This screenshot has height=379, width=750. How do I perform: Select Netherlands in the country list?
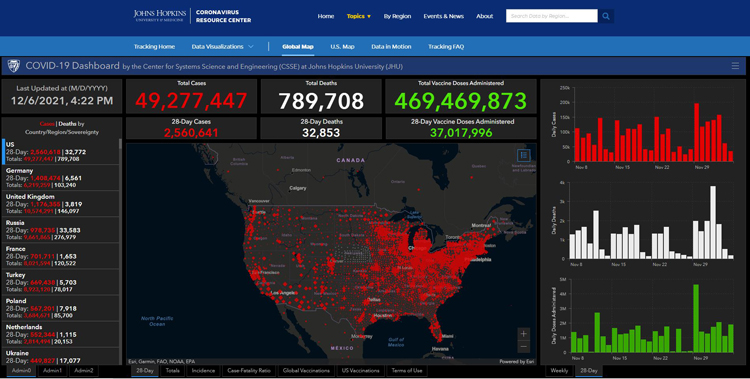tap(61, 334)
